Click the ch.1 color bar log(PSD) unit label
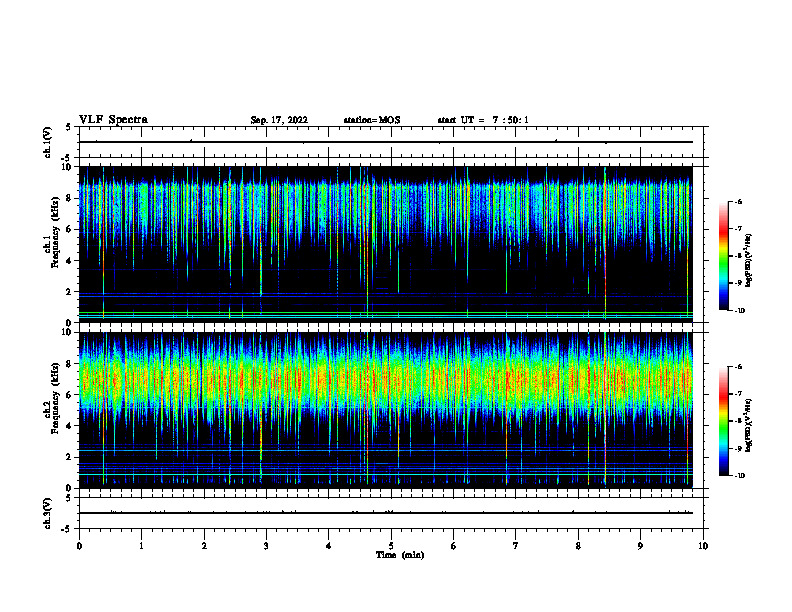The image size is (792, 612). tap(749, 260)
